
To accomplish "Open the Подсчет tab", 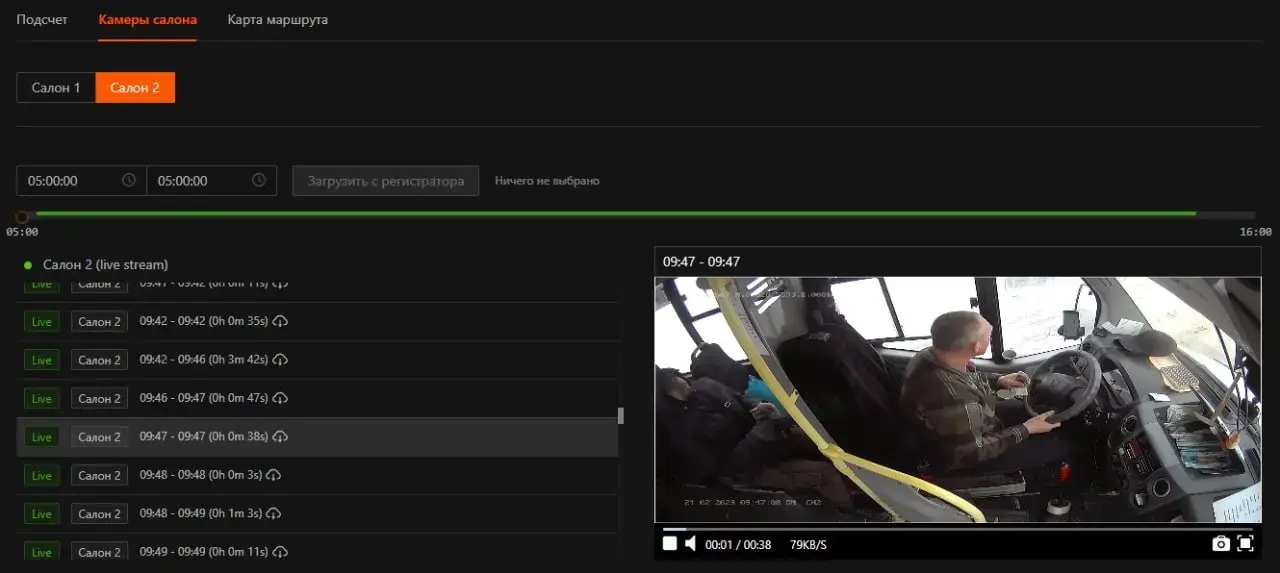I will [x=42, y=19].
